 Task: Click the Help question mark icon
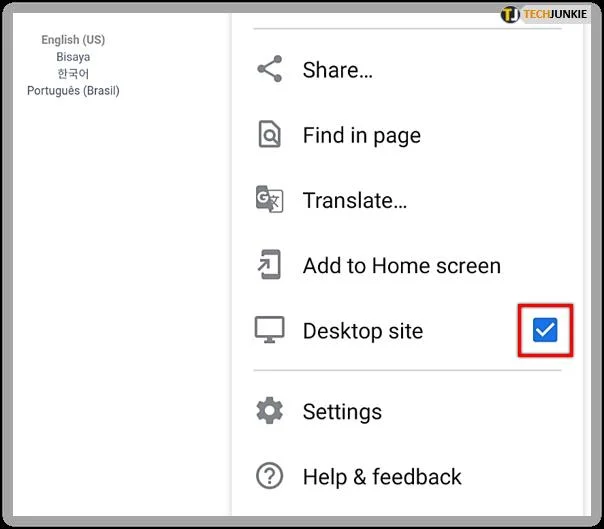tap(269, 477)
